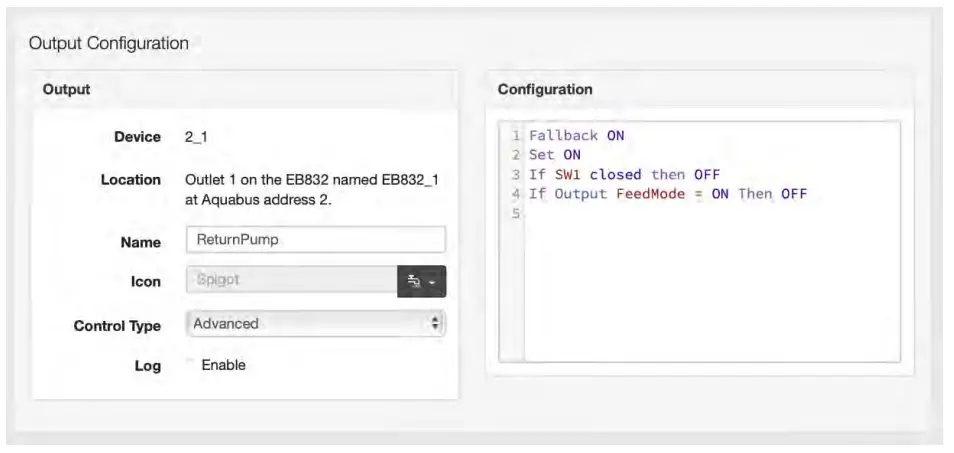The width and height of the screenshot is (954, 453).
Task: Click the Device label
Action: tap(138, 137)
